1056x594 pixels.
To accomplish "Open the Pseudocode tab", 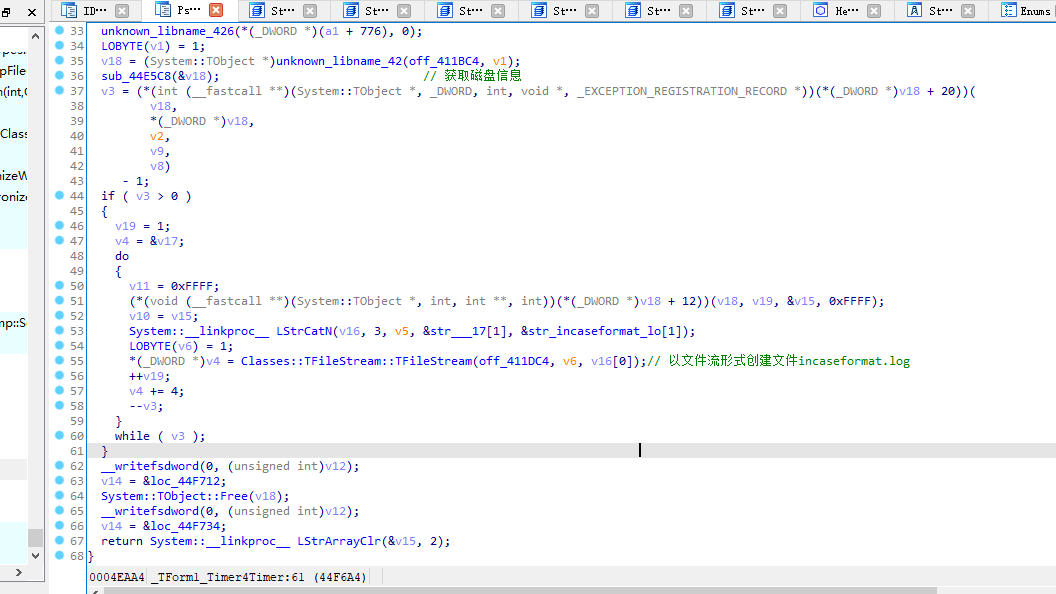I will tap(186, 11).
